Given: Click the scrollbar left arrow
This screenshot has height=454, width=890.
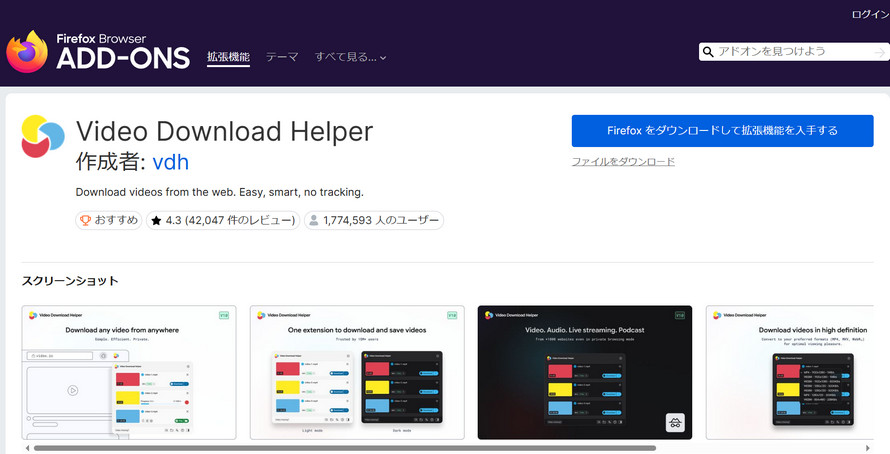Looking at the screenshot, I should [27, 448].
